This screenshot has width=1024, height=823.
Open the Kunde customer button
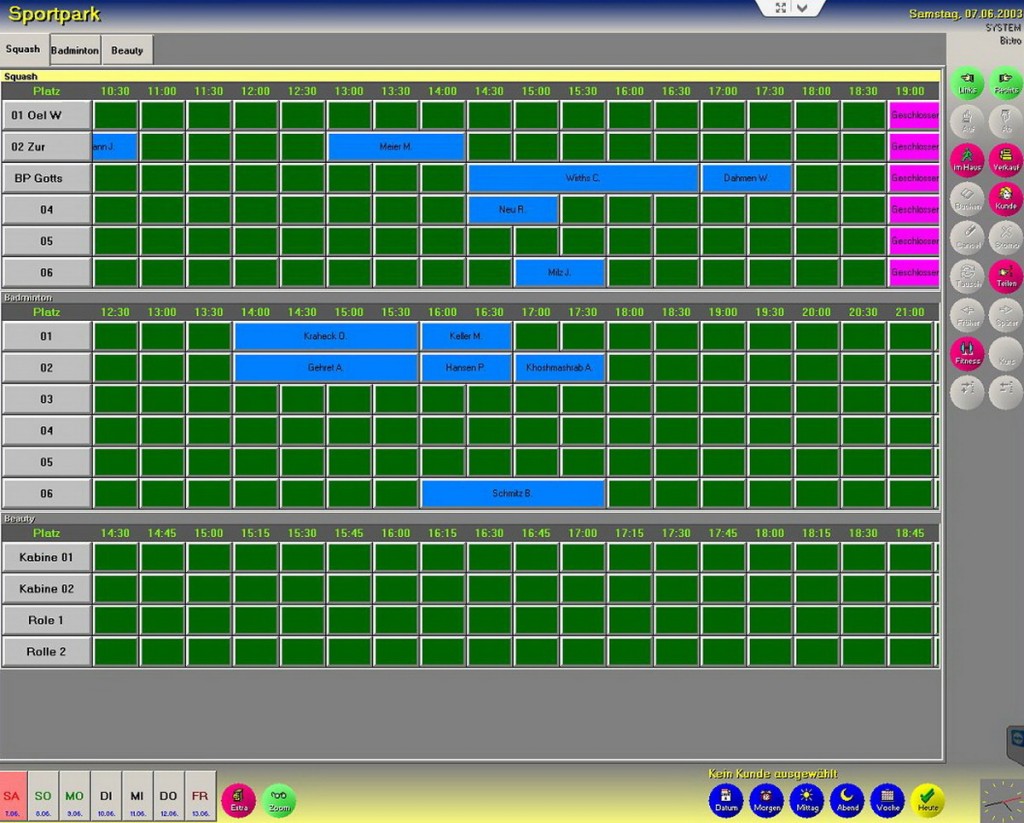tap(1006, 198)
